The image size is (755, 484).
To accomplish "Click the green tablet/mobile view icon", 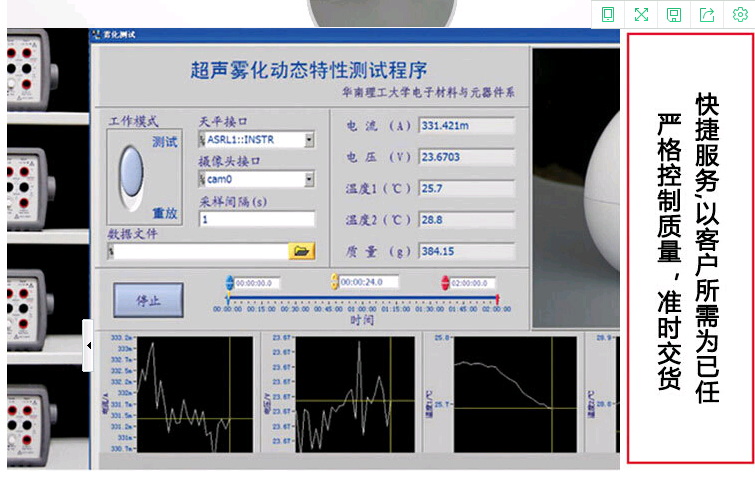I will tap(608, 14).
